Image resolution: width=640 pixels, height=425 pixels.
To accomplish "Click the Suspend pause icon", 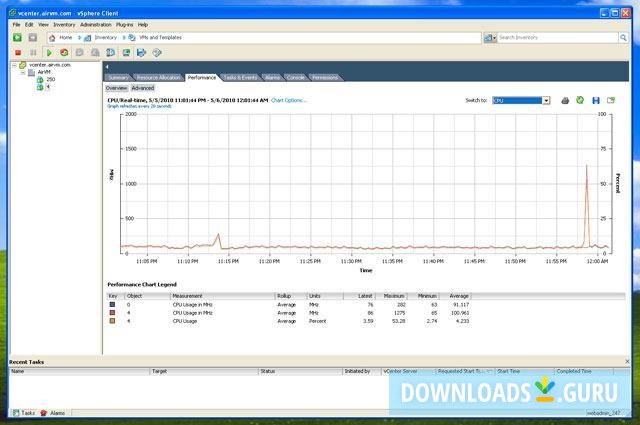I will [33, 53].
